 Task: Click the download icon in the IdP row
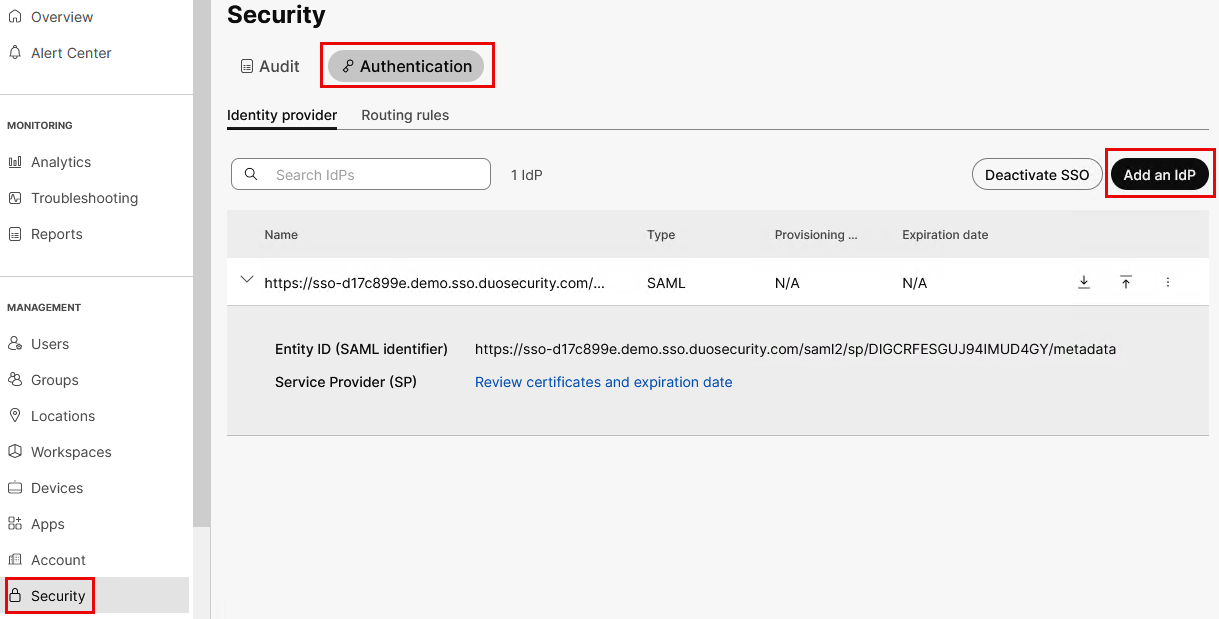click(x=1084, y=283)
